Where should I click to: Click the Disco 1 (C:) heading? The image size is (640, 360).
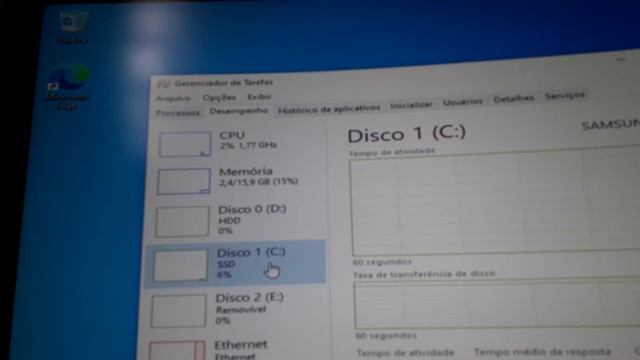coord(407,134)
